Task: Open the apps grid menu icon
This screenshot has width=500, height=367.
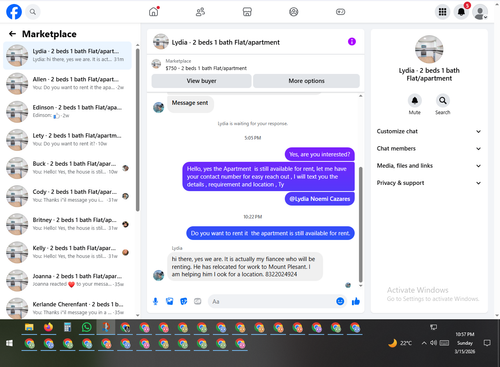Action: (442, 12)
